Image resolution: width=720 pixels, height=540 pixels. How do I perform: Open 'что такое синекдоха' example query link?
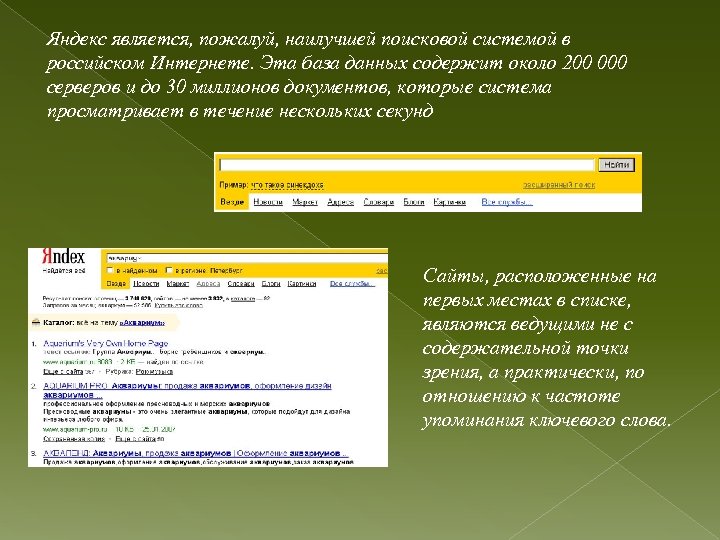[287, 185]
